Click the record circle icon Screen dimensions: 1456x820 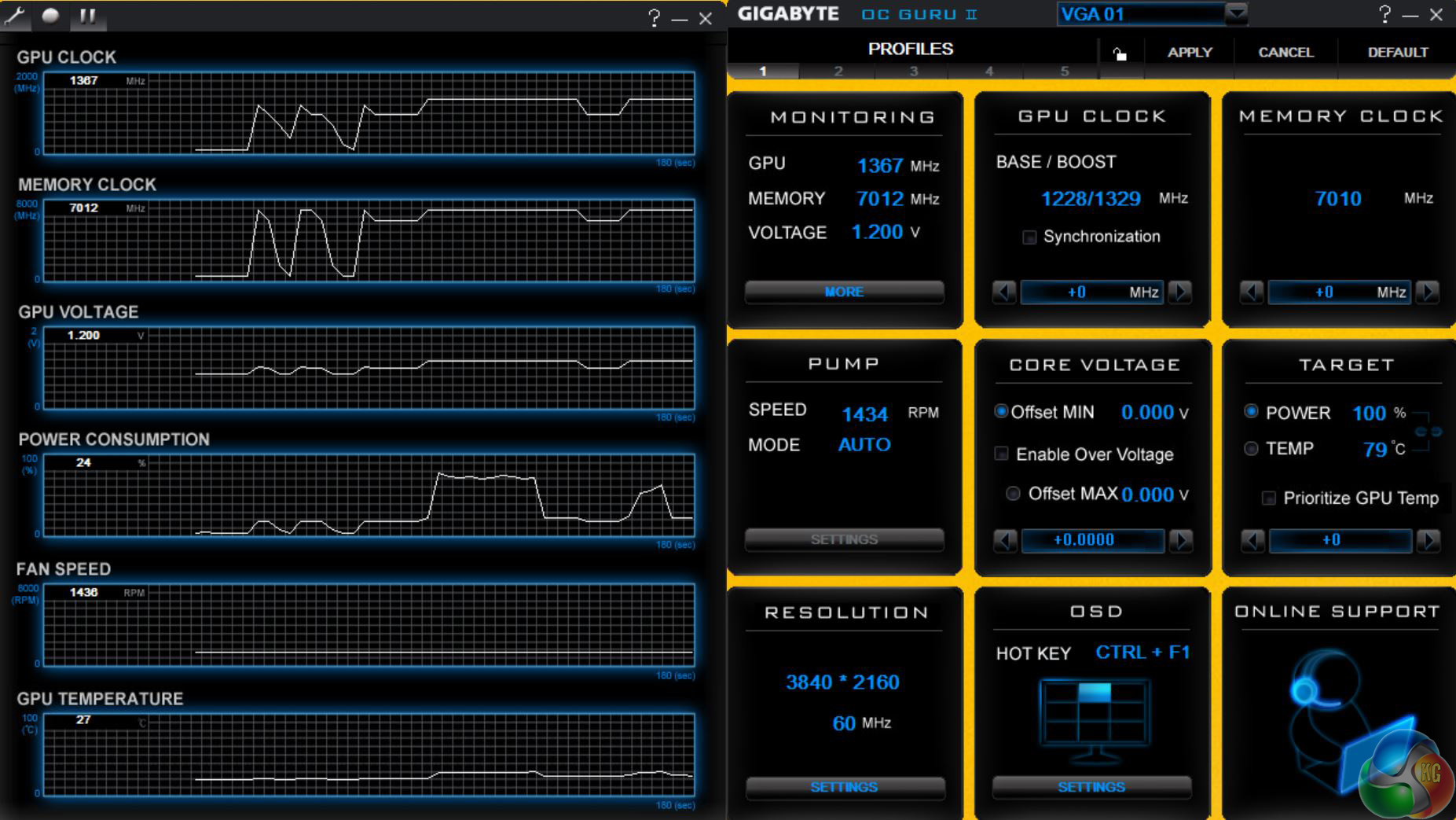tap(50, 16)
